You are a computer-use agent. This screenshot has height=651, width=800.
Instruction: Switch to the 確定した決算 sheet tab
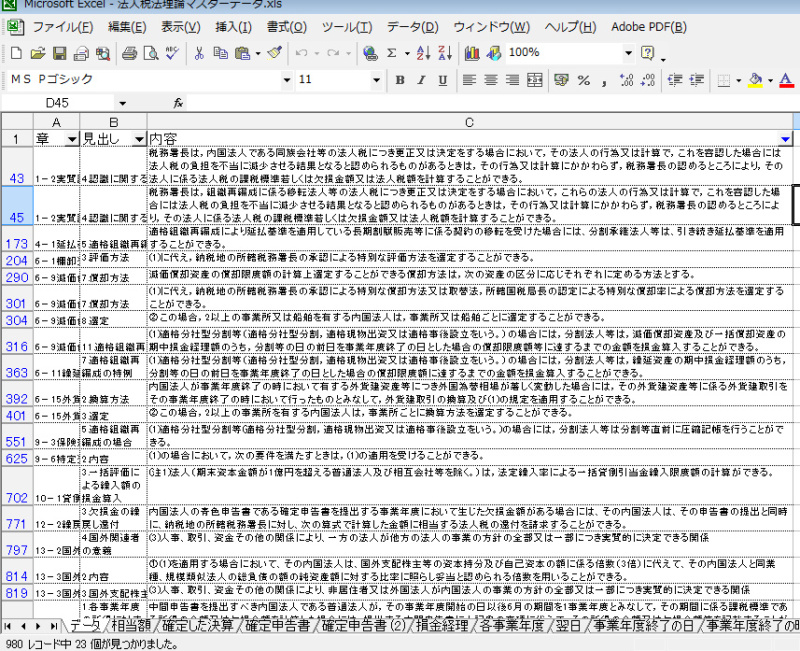pyautogui.click(x=198, y=625)
